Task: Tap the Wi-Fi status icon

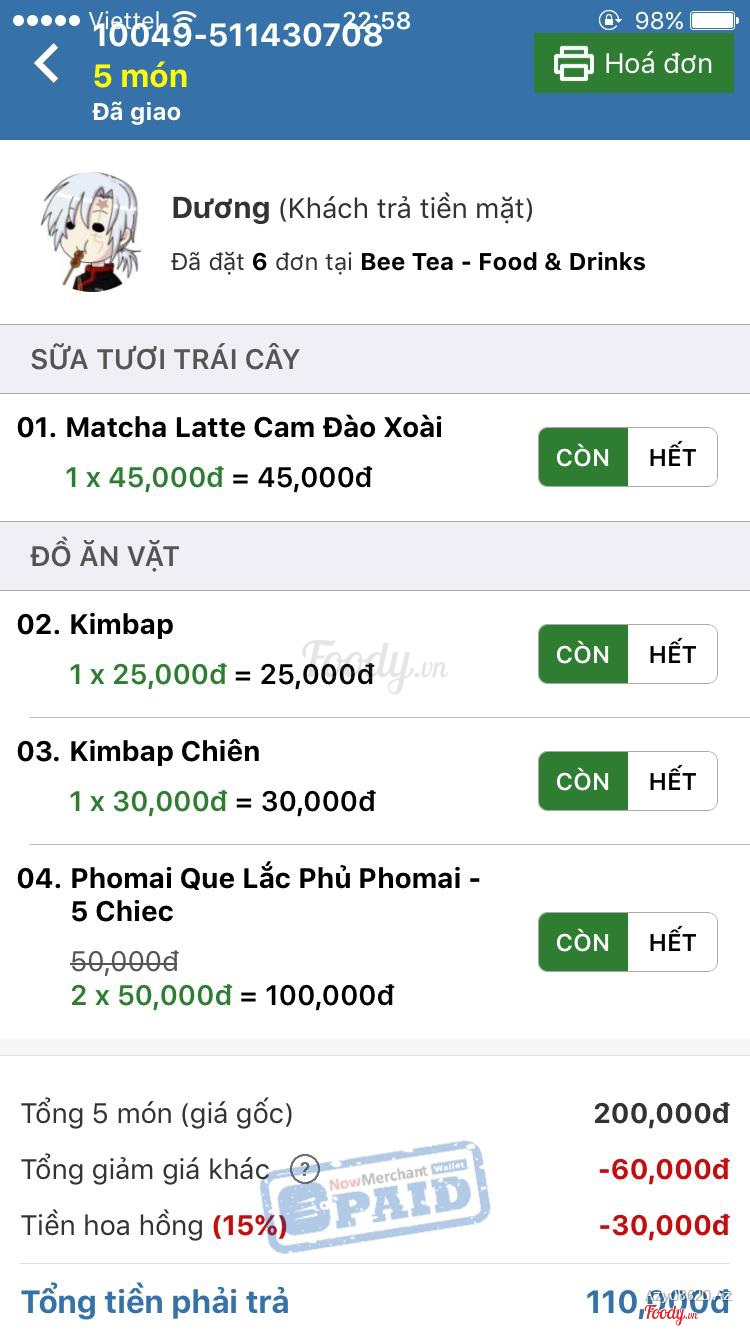Action: 184,21
